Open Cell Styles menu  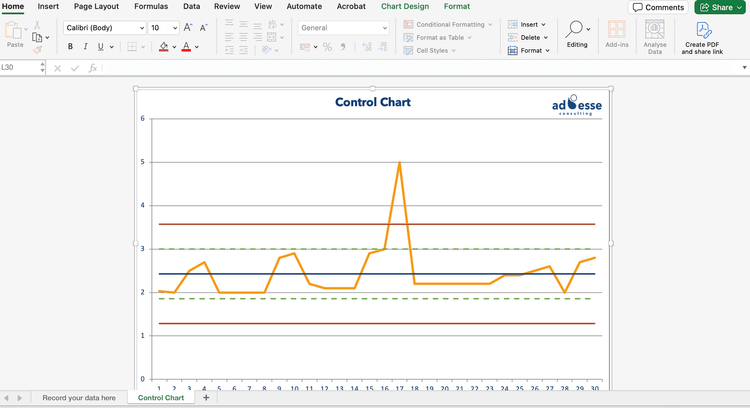tap(429, 50)
